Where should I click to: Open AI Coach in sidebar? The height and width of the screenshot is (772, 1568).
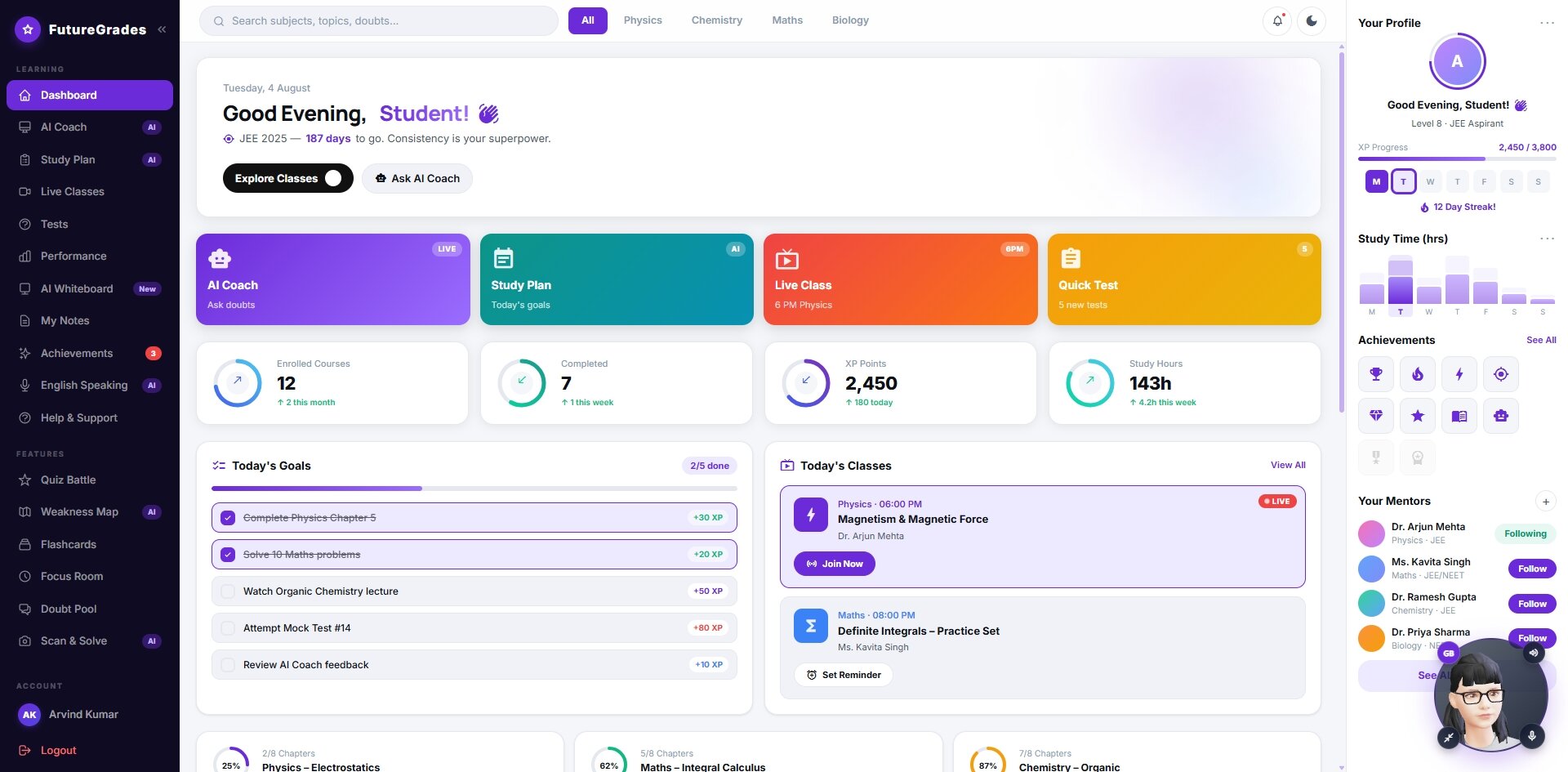(x=90, y=127)
